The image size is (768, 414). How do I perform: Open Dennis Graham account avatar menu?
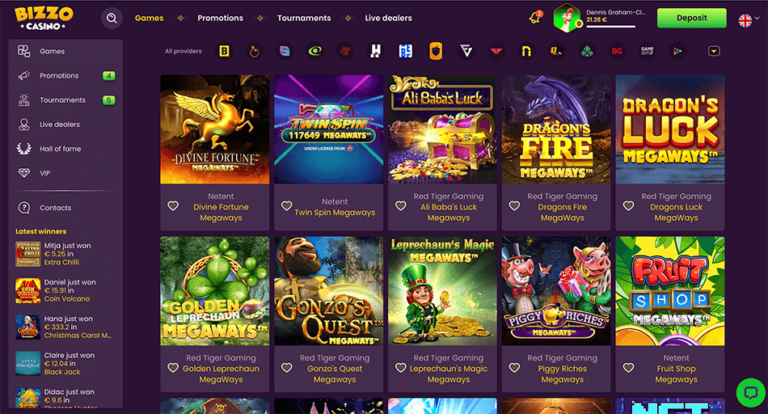(x=567, y=18)
